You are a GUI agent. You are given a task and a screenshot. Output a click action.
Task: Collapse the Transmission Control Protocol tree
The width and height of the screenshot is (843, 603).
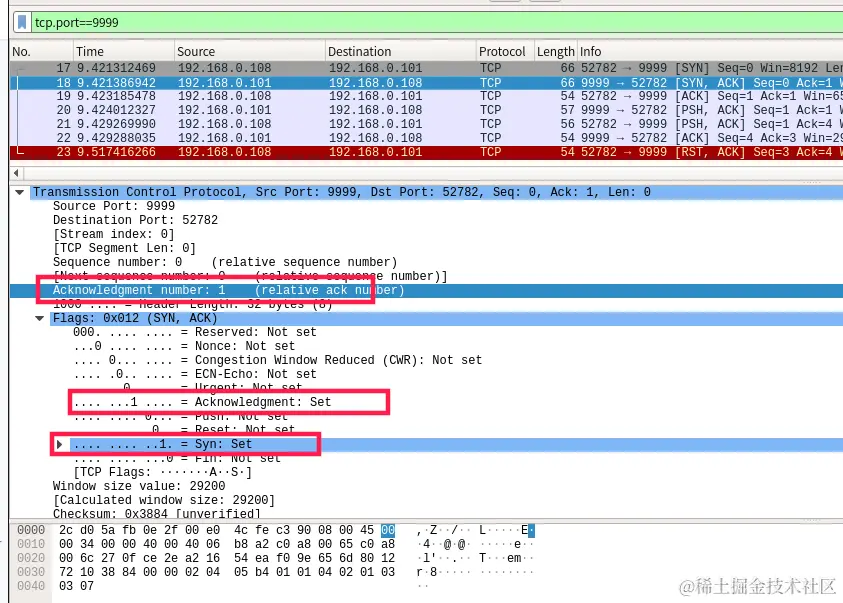point(19,192)
